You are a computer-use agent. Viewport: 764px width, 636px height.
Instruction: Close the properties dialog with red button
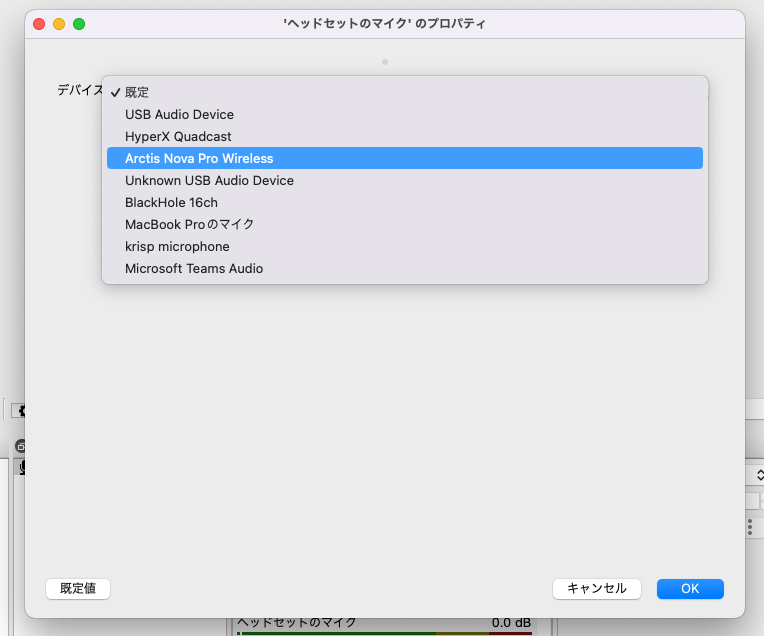click(39, 24)
